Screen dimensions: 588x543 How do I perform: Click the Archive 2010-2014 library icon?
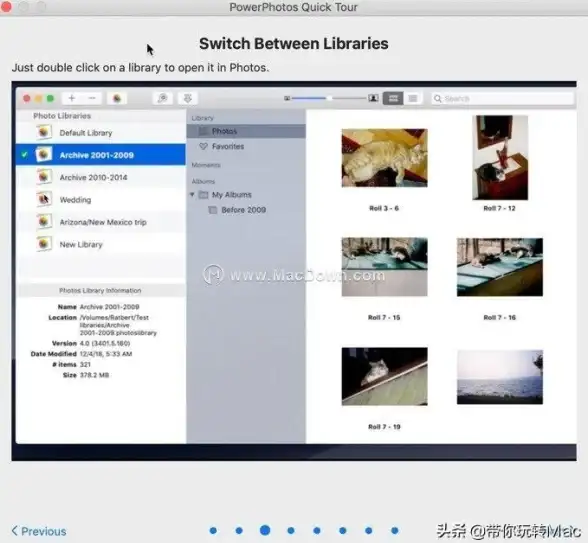tap(44, 177)
